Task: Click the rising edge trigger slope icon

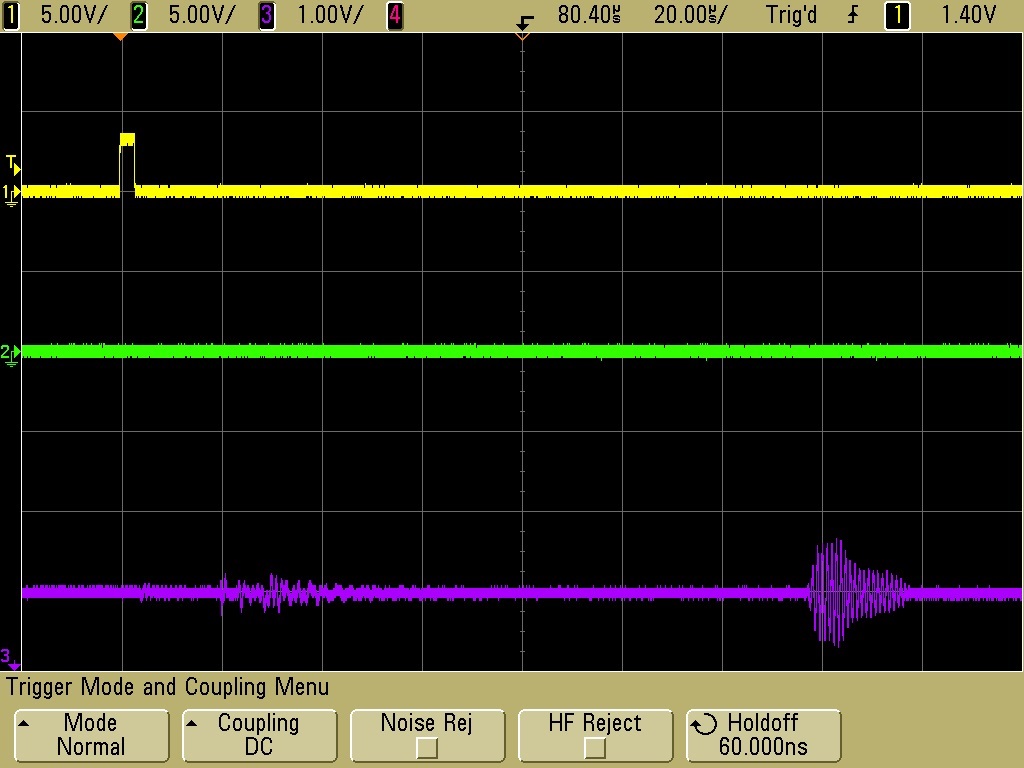Action: pos(854,15)
